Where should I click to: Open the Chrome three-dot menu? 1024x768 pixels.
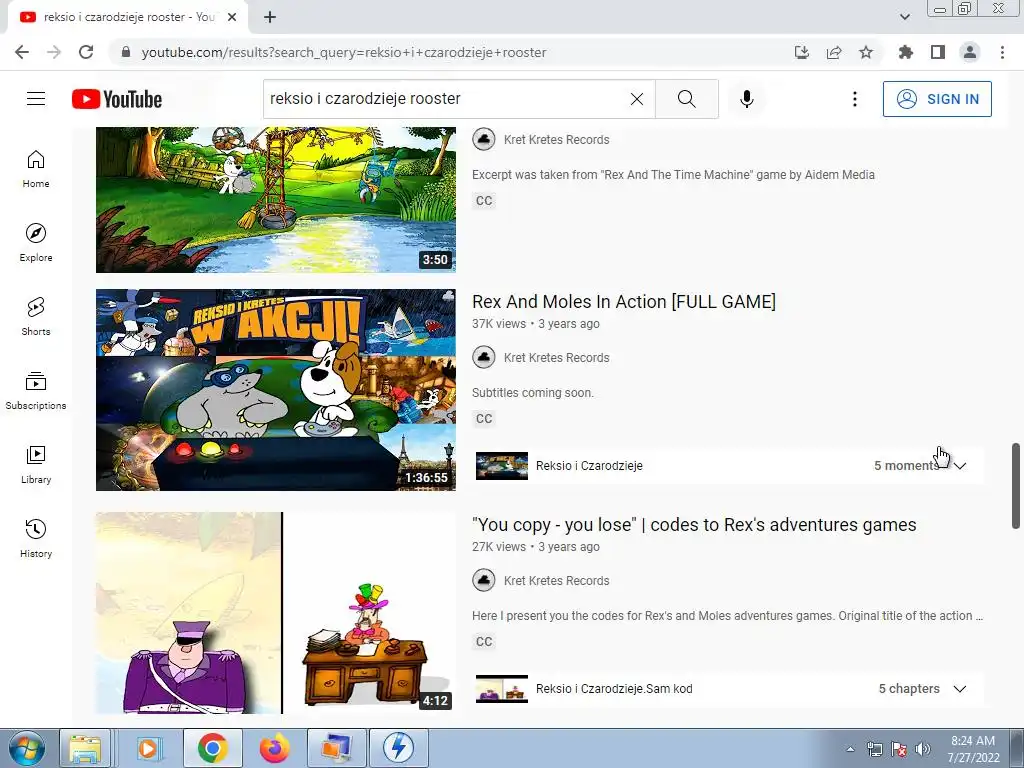pos(1002,52)
